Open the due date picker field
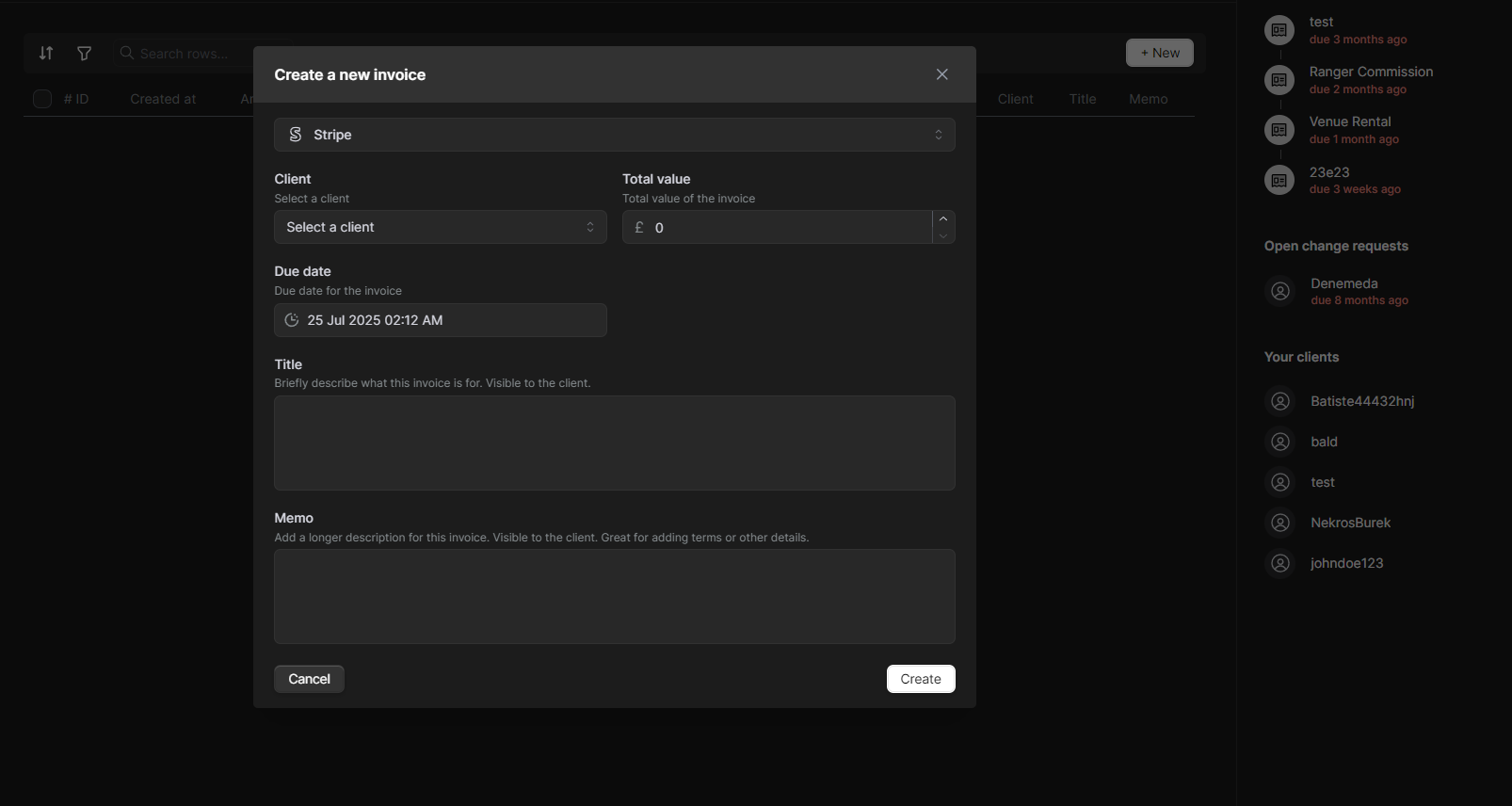This screenshot has width=1512, height=806. pyautogui.click(x=441, y=320)
